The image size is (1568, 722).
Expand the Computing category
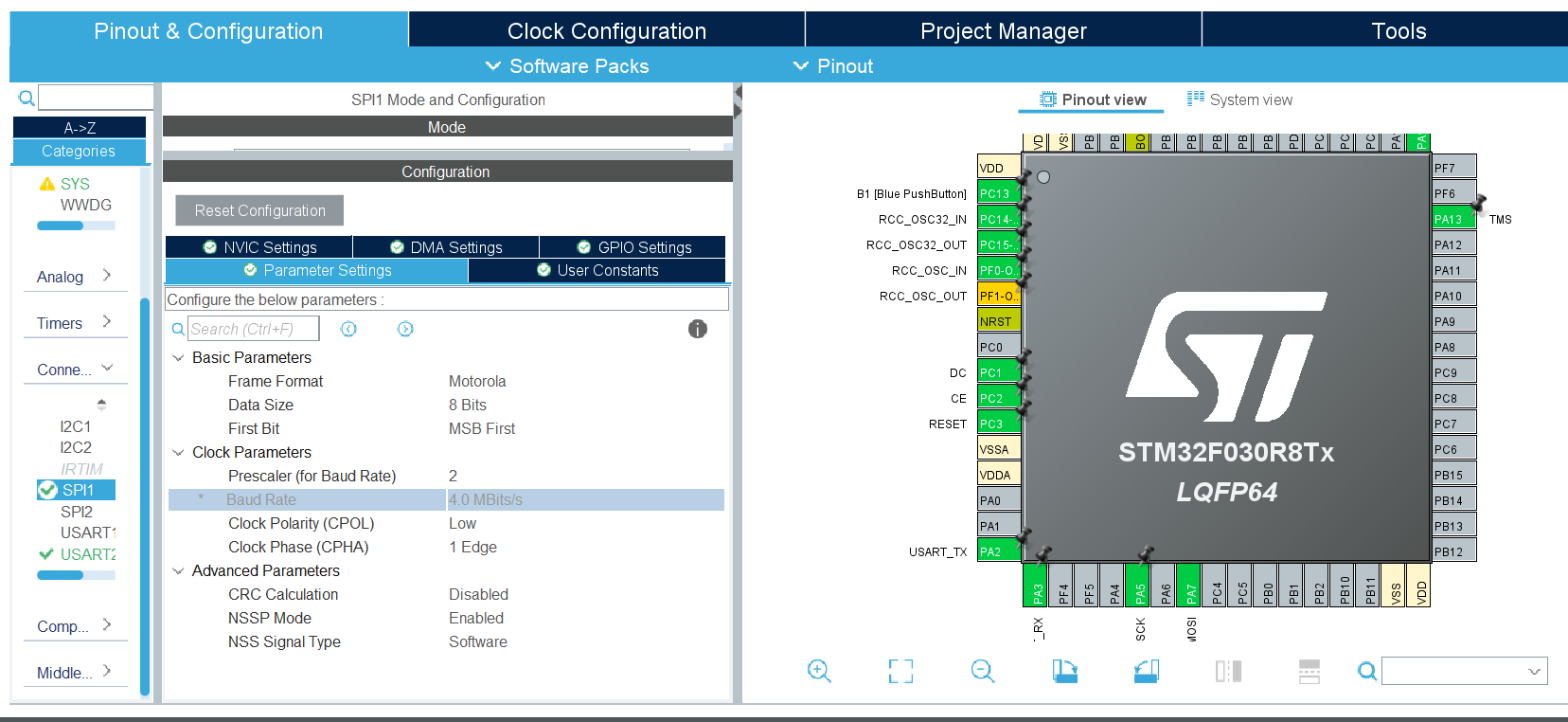(x=75, y=626)
